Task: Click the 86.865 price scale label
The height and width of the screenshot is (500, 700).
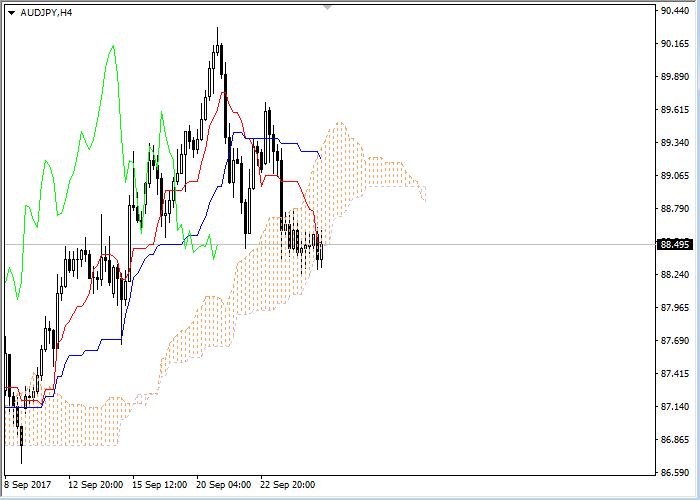Action: point(675,440)
